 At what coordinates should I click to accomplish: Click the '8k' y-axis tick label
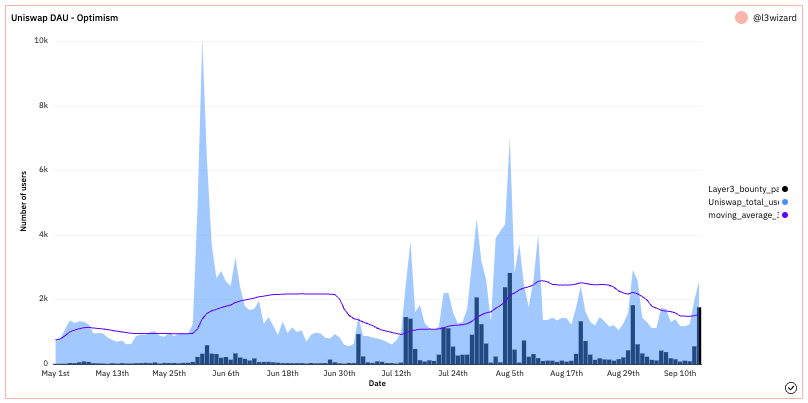coord(43,106)
